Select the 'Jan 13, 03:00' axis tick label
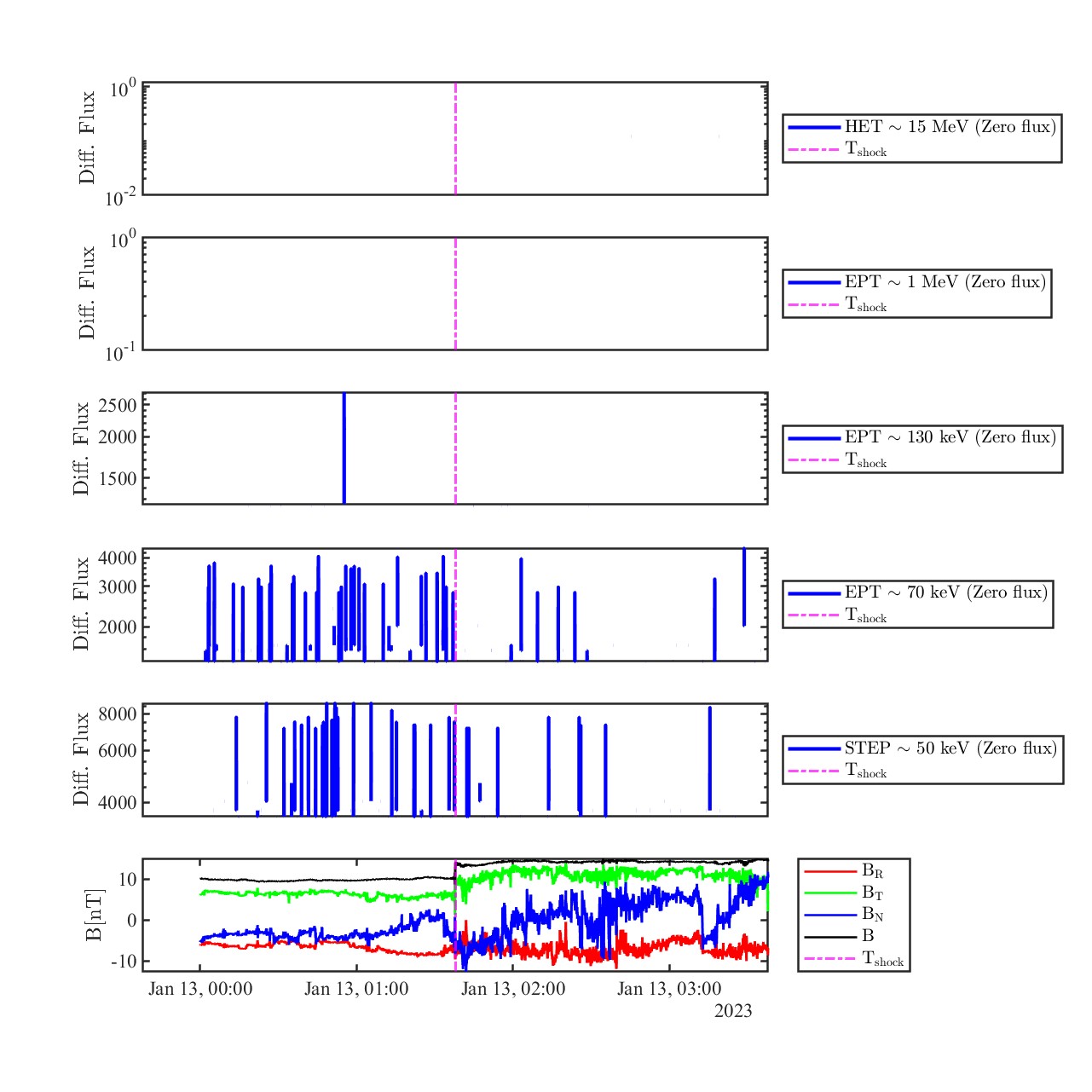Screen dimensions: 1092x1092 point(669,989)
